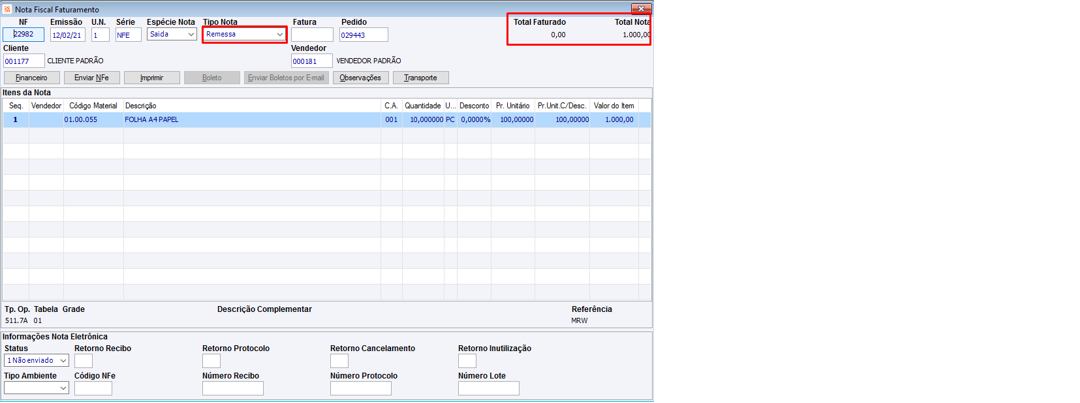The width and height of the screenshot is (1080, 403).
Task: Click the Retorno Inutilização box
Action: coord(467,360)
